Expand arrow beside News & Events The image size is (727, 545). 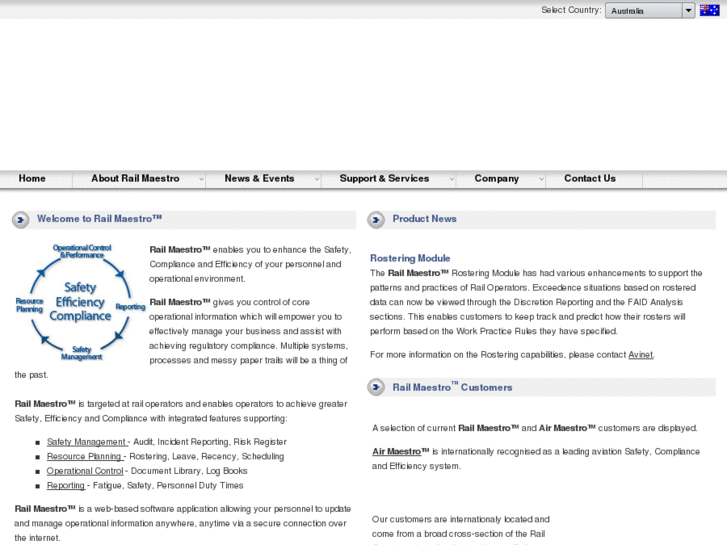317,179
